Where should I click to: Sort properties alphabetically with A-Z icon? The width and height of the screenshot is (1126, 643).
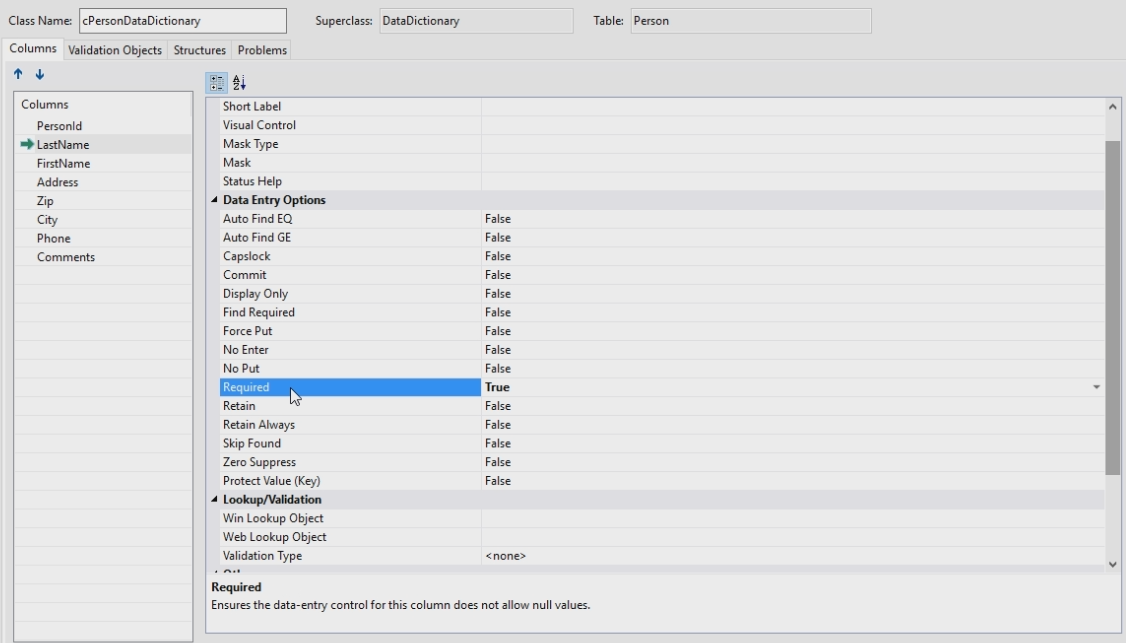pos(239,83)
